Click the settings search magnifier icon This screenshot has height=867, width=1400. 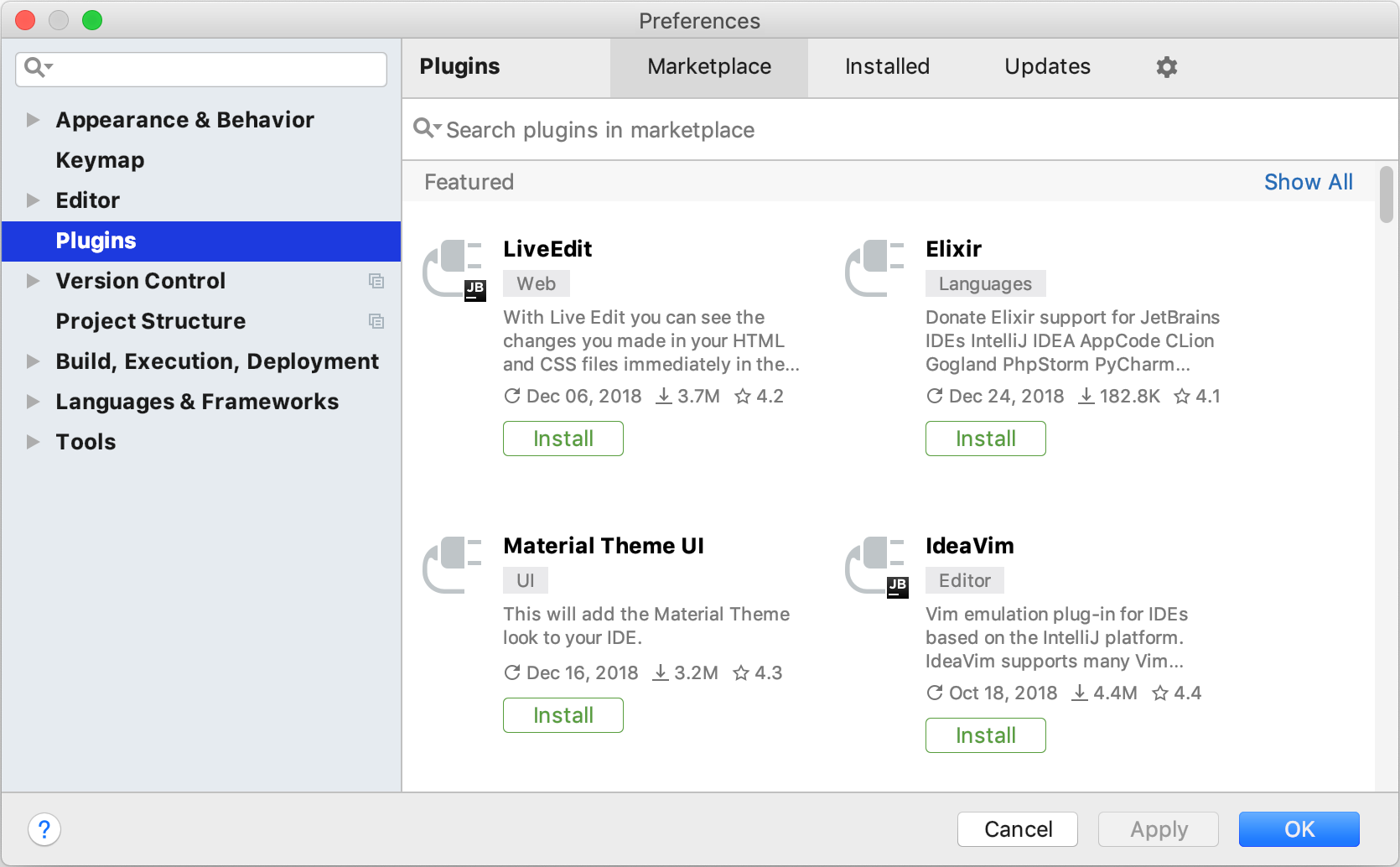[x=38, y=67]
